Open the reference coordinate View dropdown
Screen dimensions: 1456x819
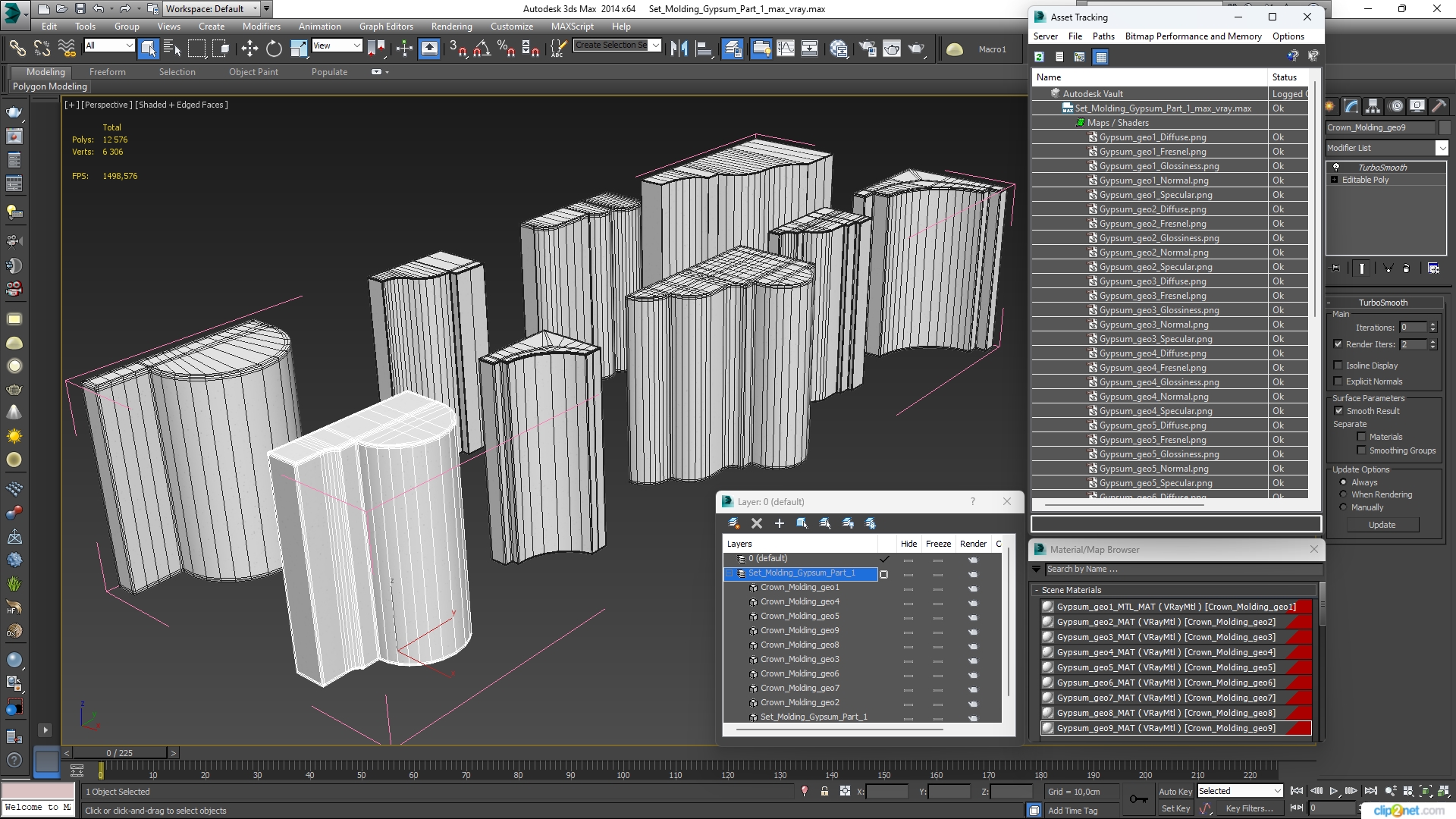tap(337, 45)
